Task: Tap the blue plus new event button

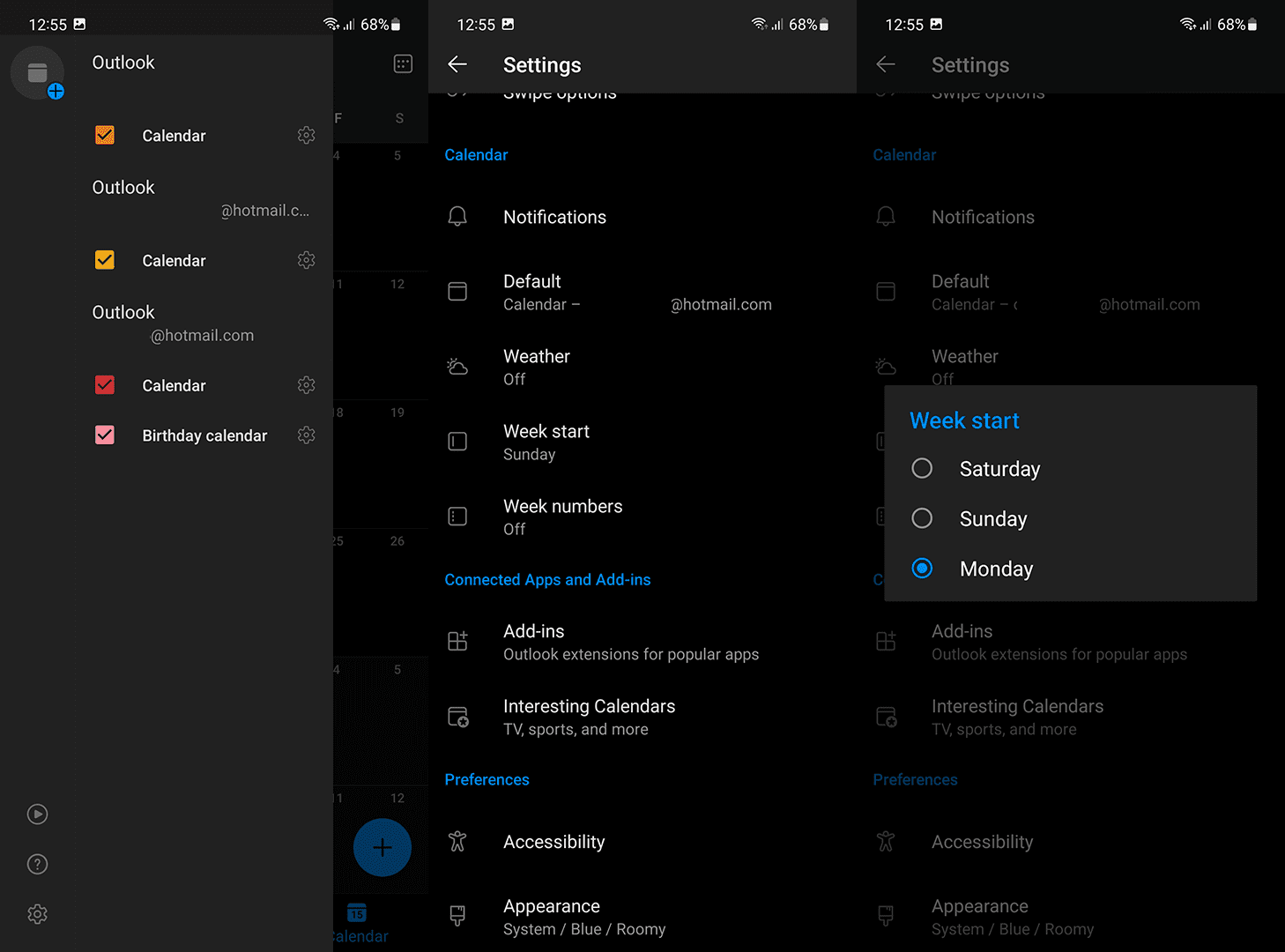Action: click(x=382, y=848)
